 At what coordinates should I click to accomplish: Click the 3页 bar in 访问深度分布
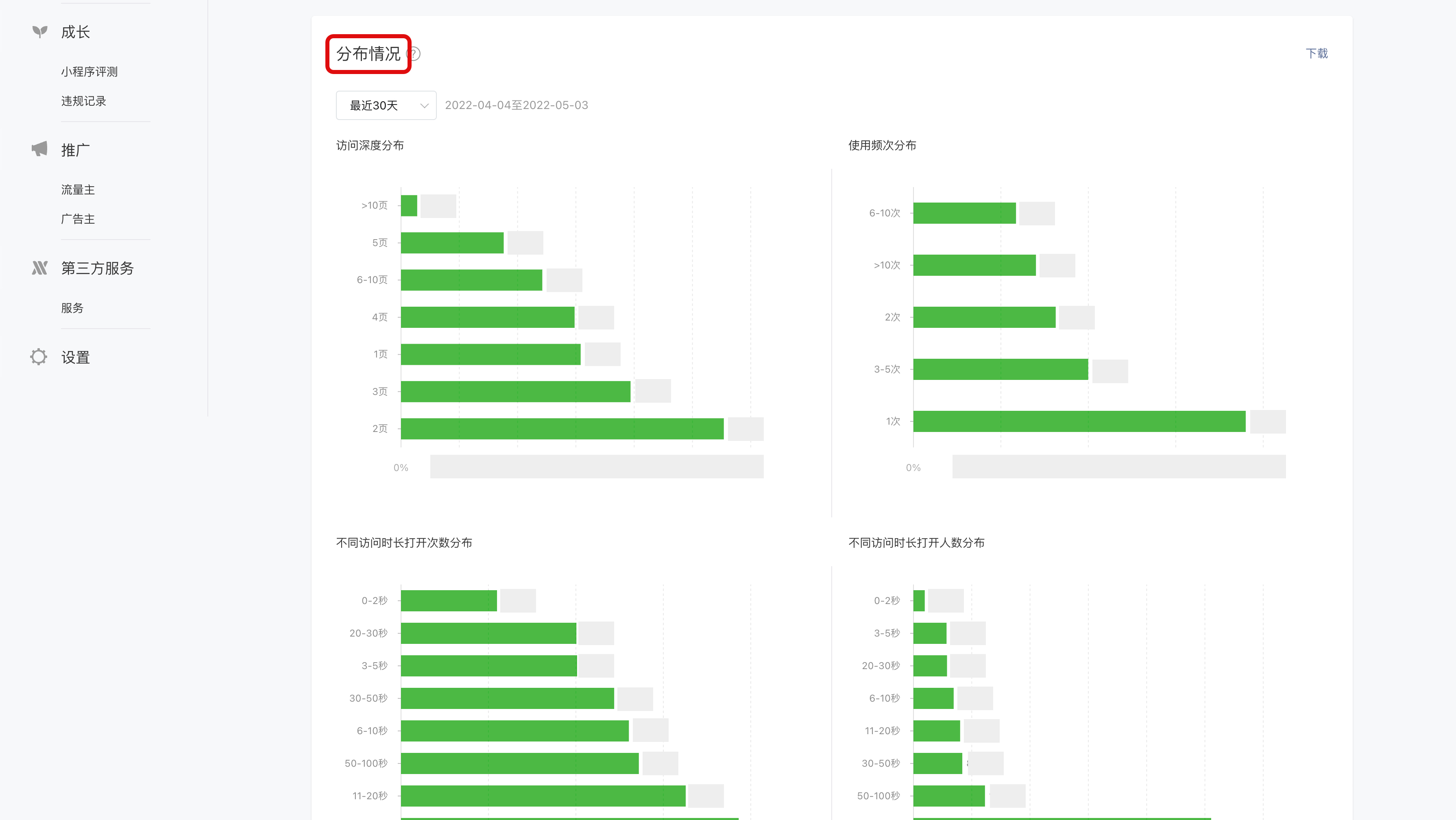[515, 391]
